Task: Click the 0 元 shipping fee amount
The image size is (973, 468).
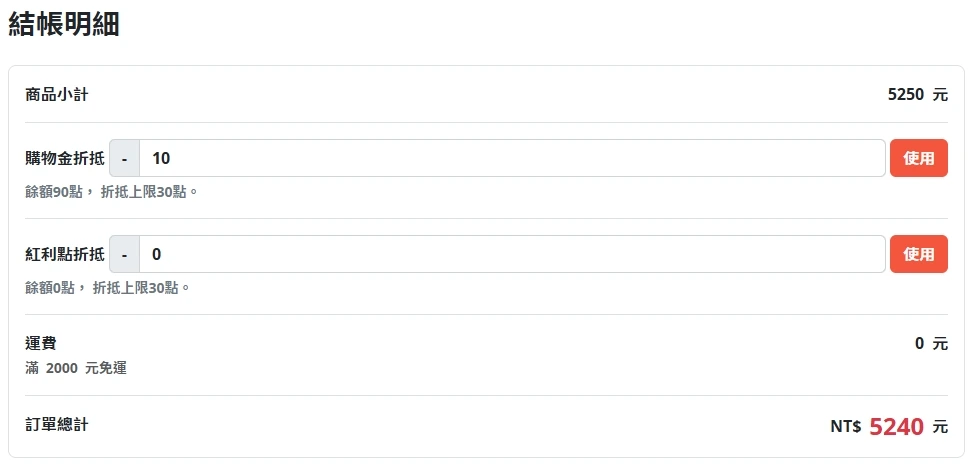Action: pos(930,343)
